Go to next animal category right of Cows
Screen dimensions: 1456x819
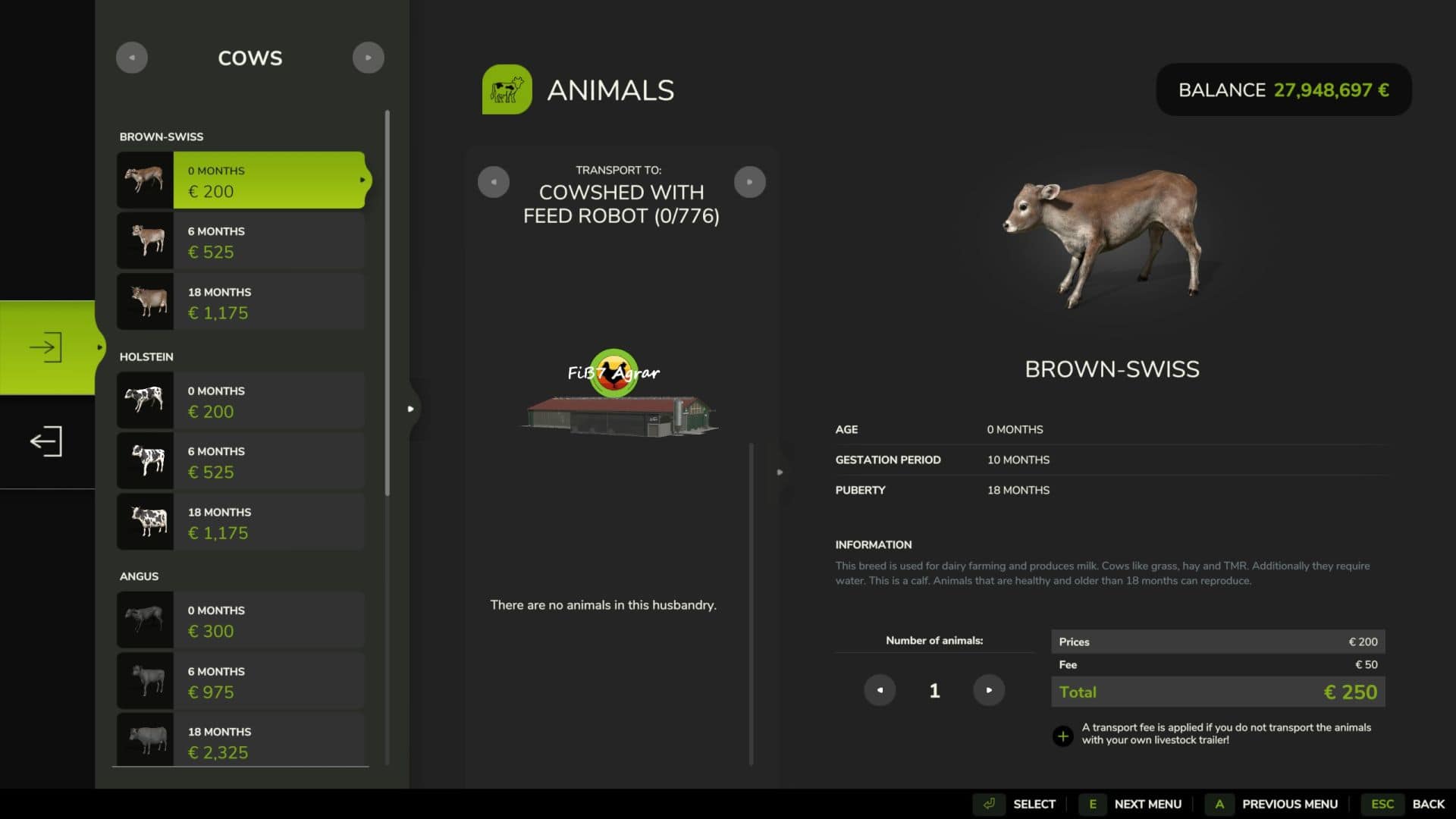click(x=369, y=58)
